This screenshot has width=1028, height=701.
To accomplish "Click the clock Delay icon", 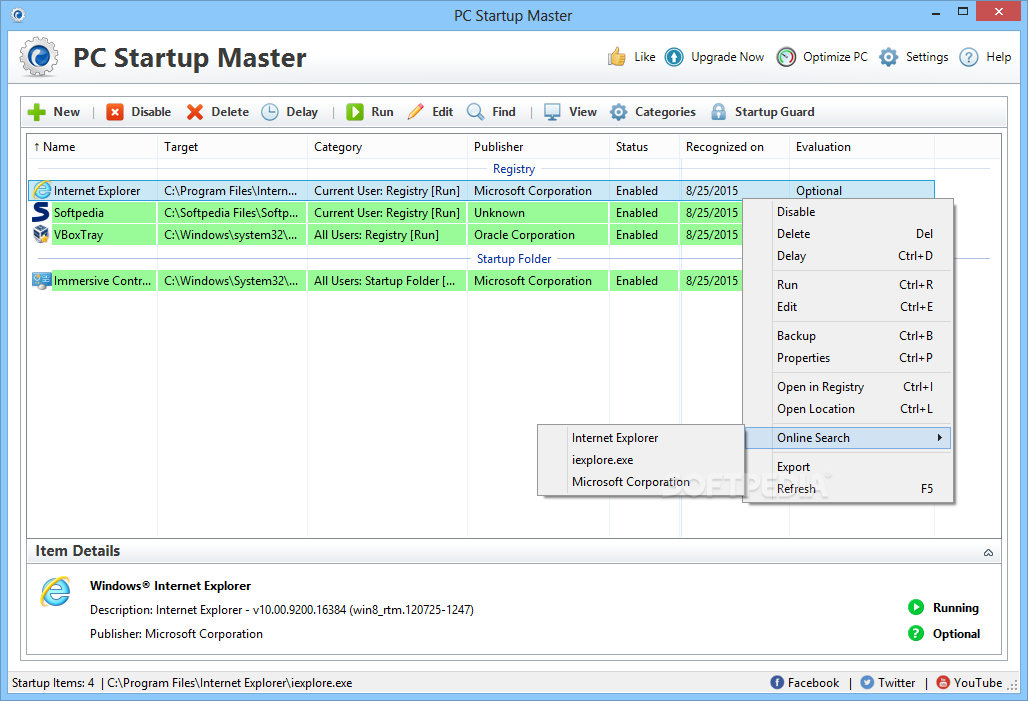I will (x=270, y=112).
